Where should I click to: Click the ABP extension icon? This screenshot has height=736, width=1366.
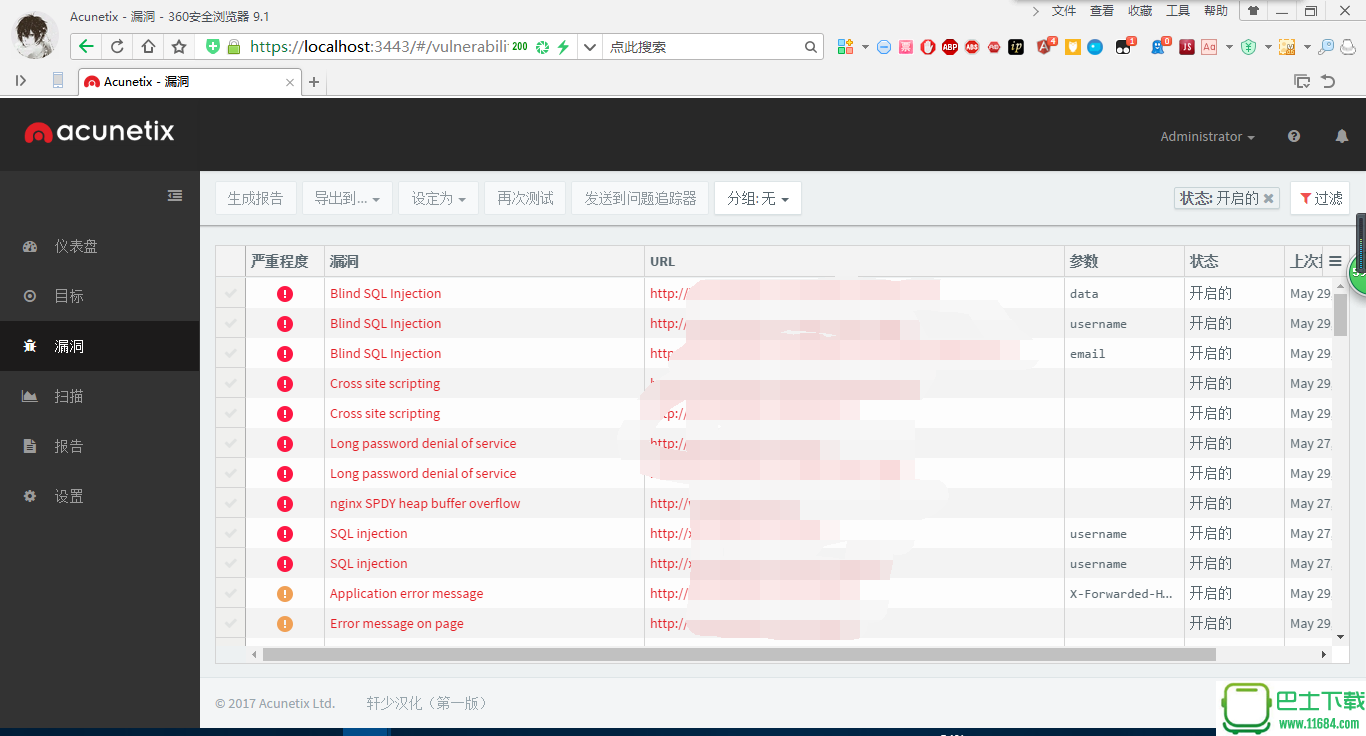(x=949, y=47)
